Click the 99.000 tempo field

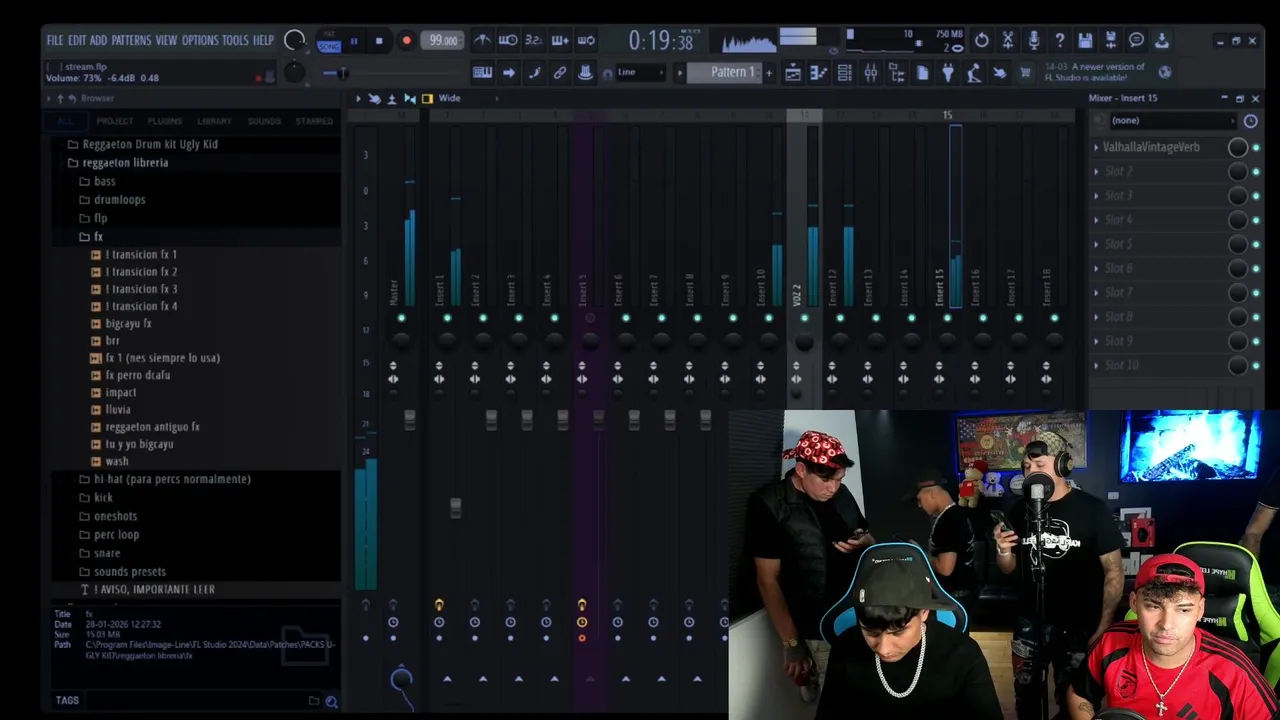click(x=442, y=41)
